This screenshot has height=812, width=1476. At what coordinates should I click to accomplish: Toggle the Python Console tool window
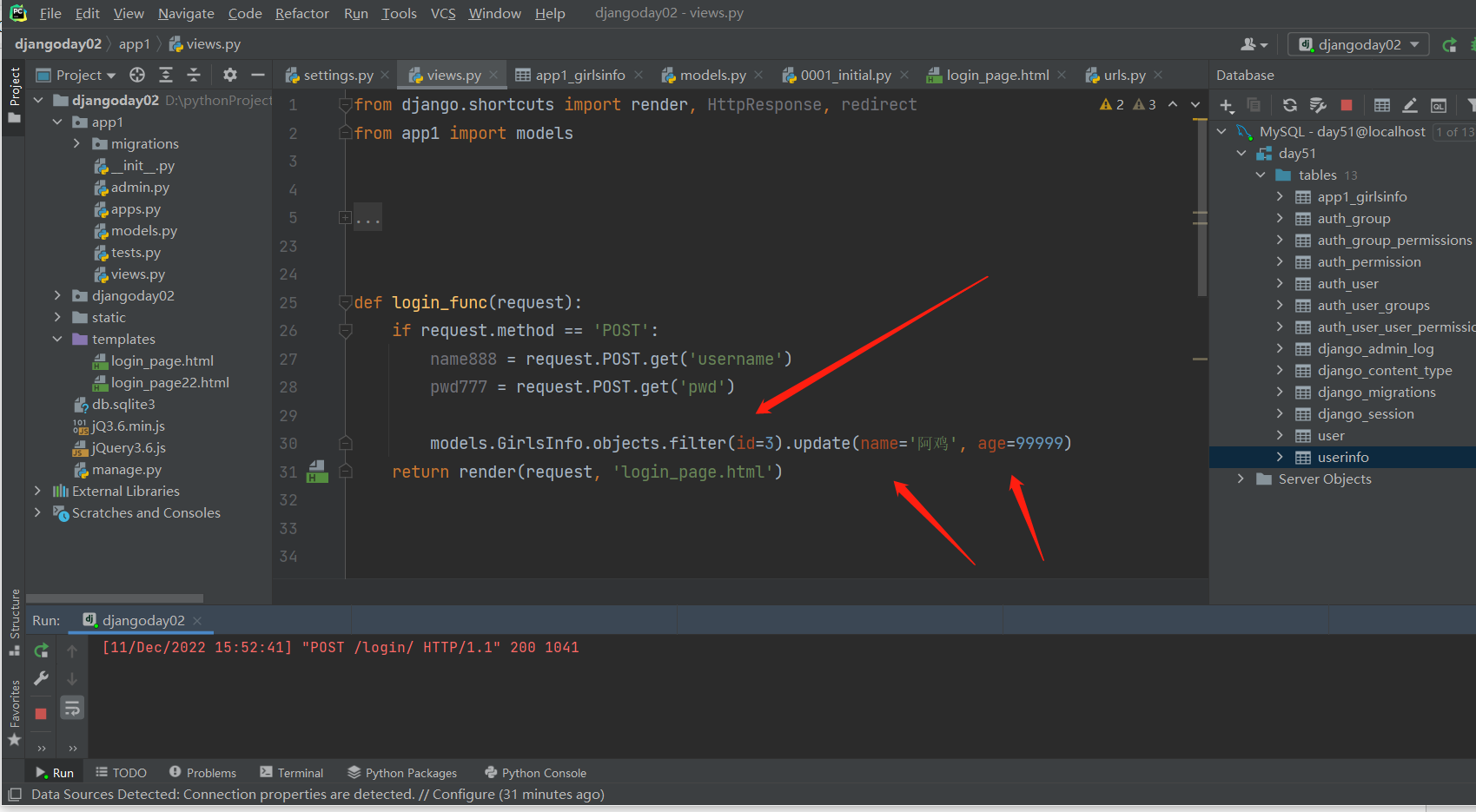[x=535, y=773]
